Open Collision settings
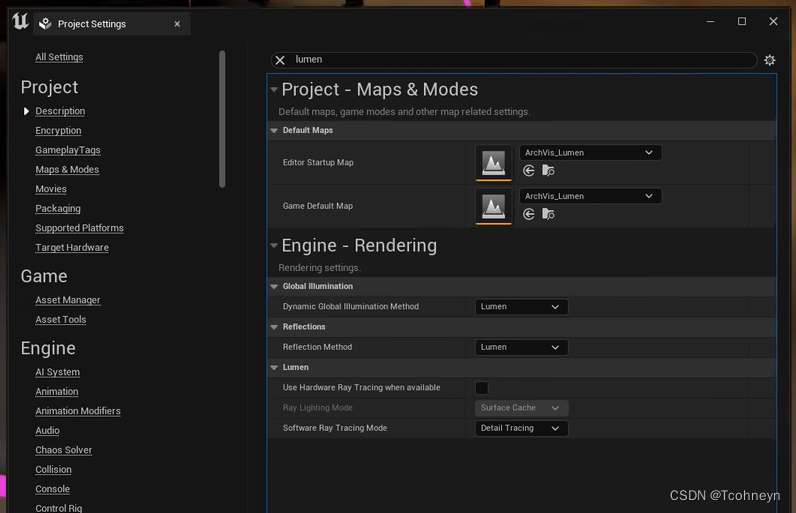This screenshot has height=513, width=796. 53,470
